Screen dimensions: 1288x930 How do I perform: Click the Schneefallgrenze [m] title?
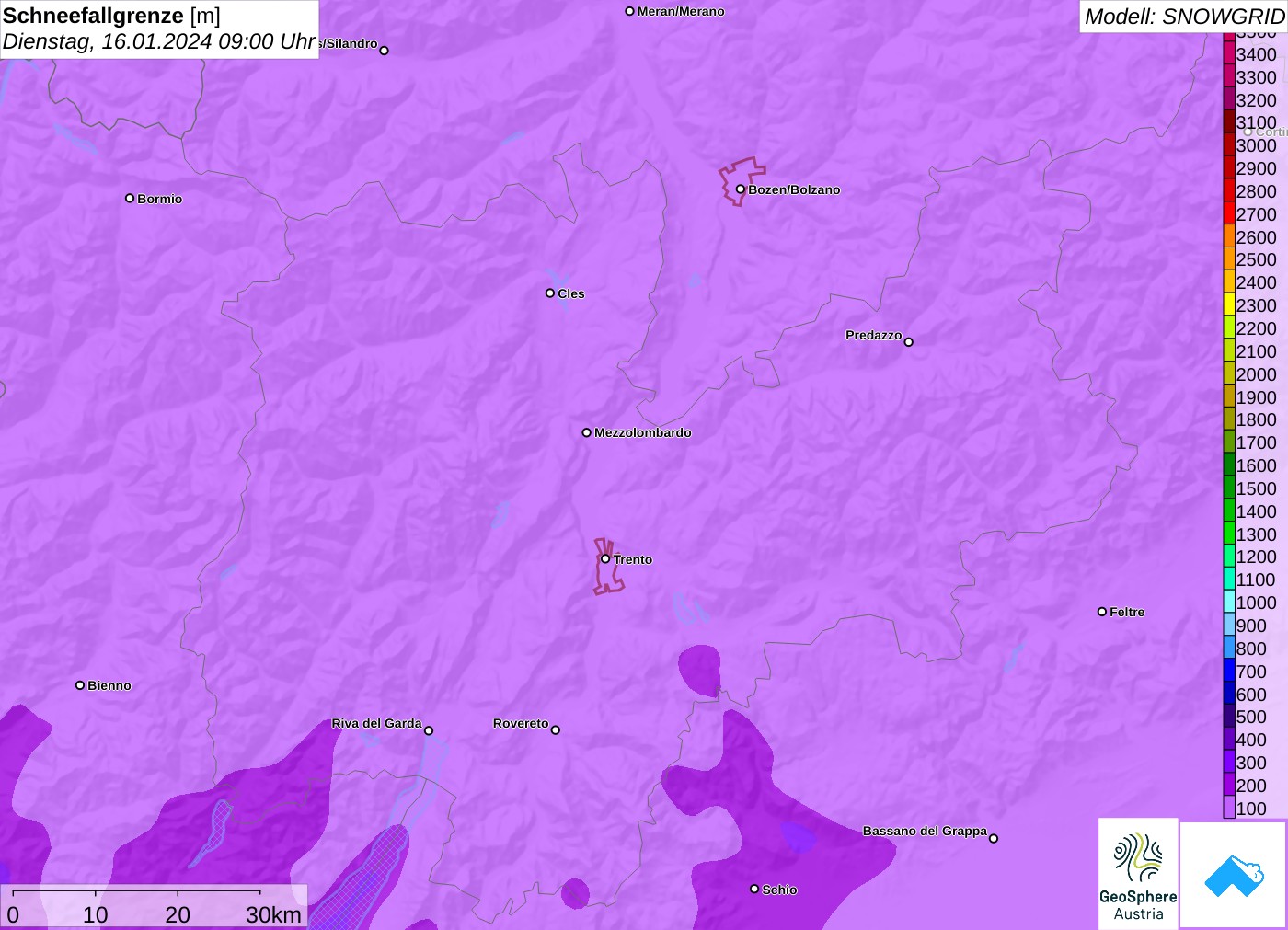pos(111,16)
